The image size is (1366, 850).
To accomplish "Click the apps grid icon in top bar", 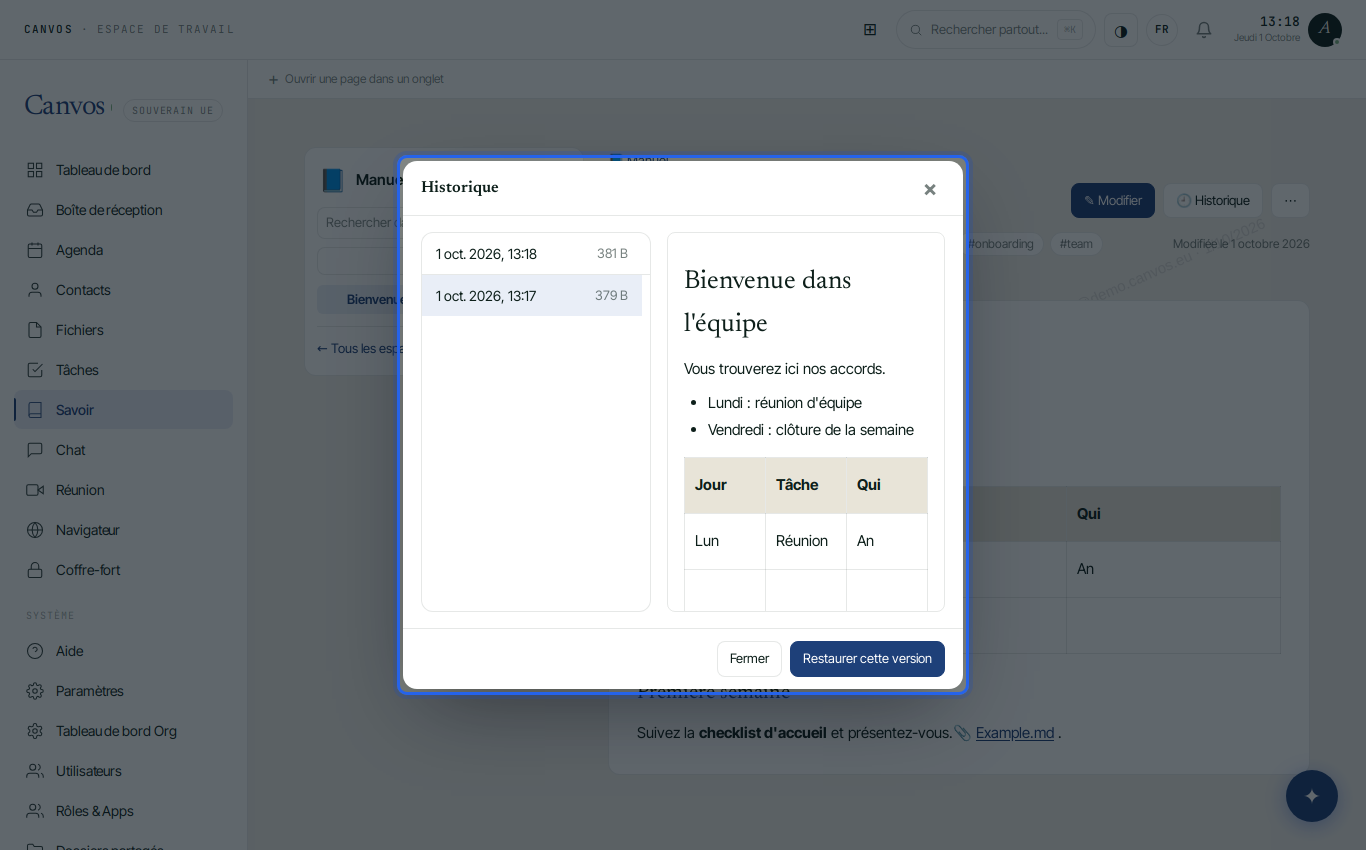I will tap(870, 30).
